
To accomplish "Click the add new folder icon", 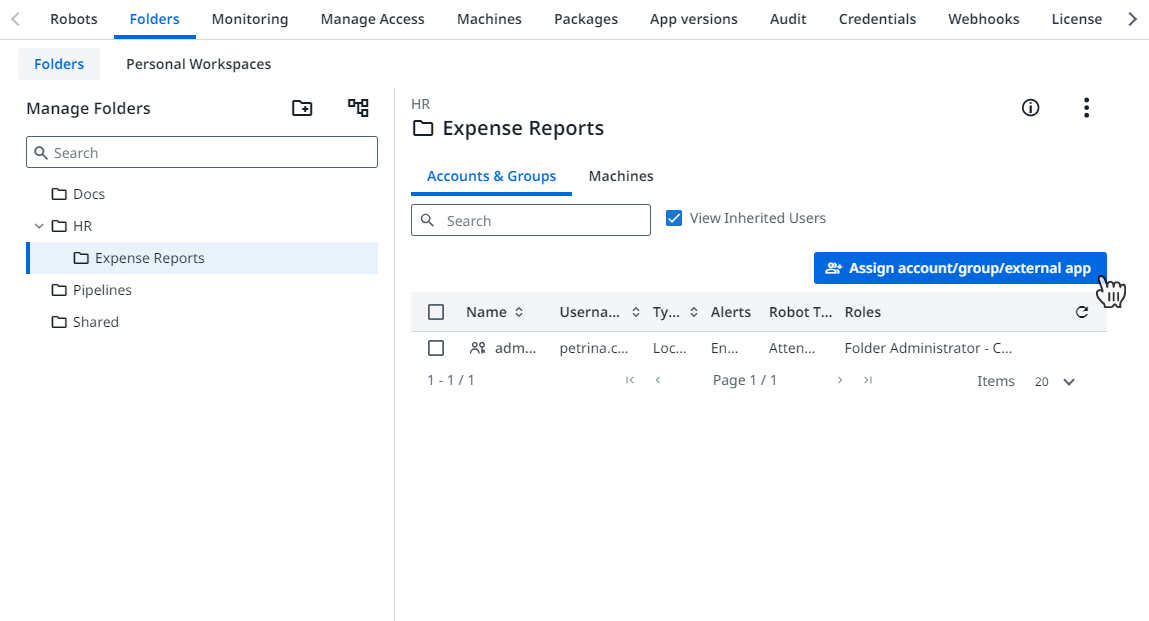I will click(x=302, y=108).
